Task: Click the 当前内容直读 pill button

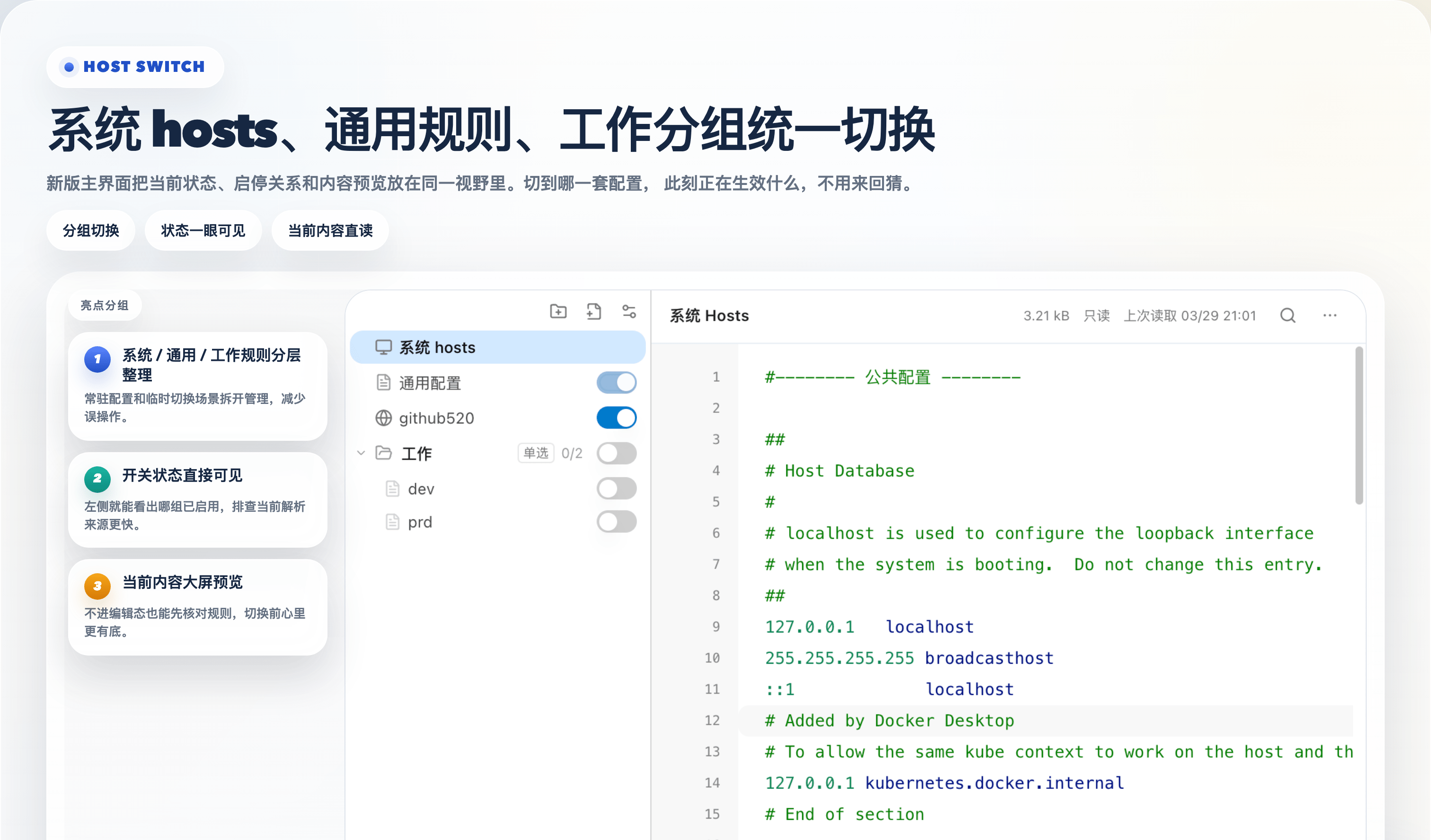Action: pyautogui.click(x=330, y=230)
